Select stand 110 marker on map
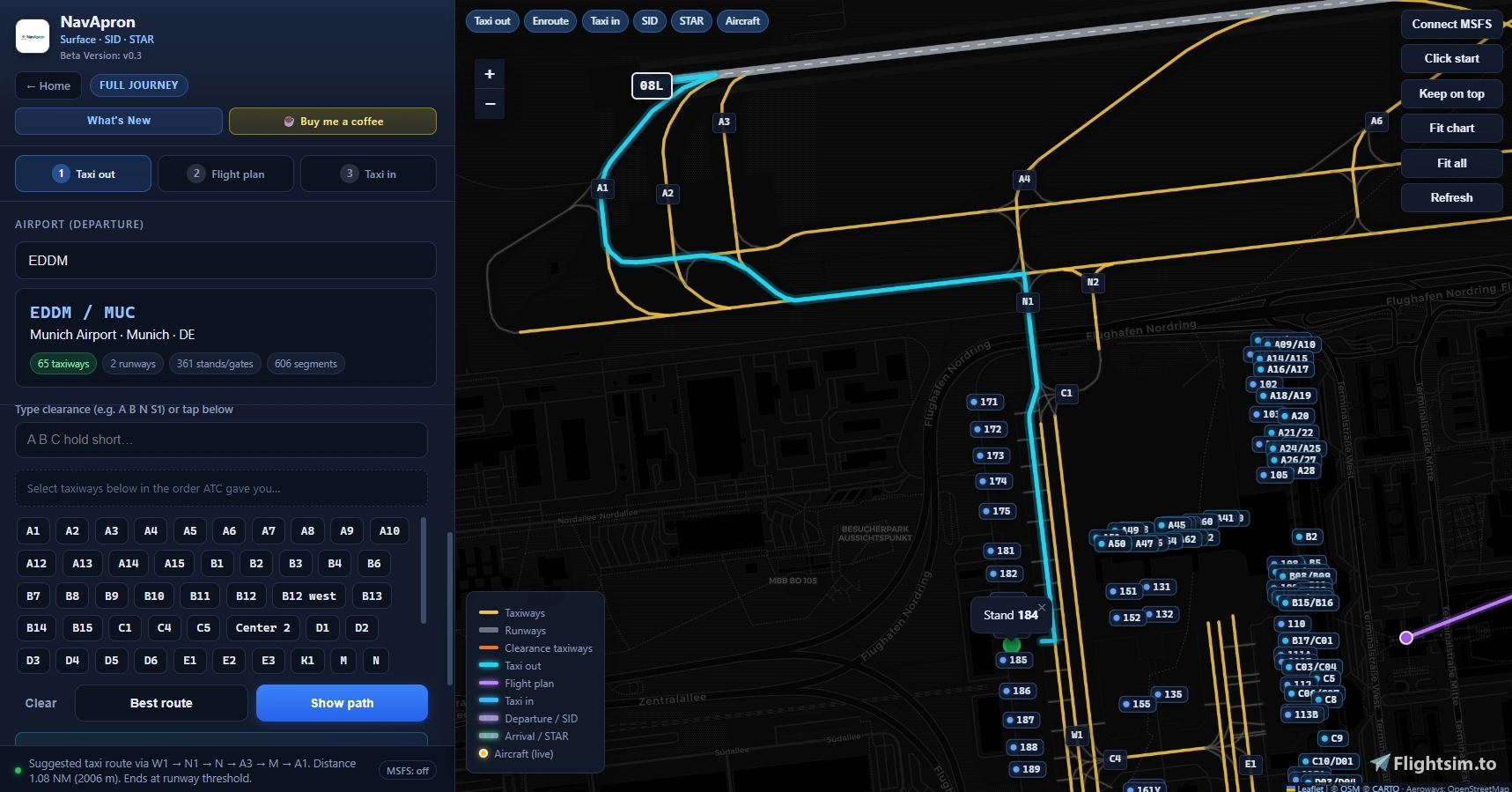Image resolution: width=1512 pixels, height=792 pixels. pyautogui.click(x=1292, y=624)
